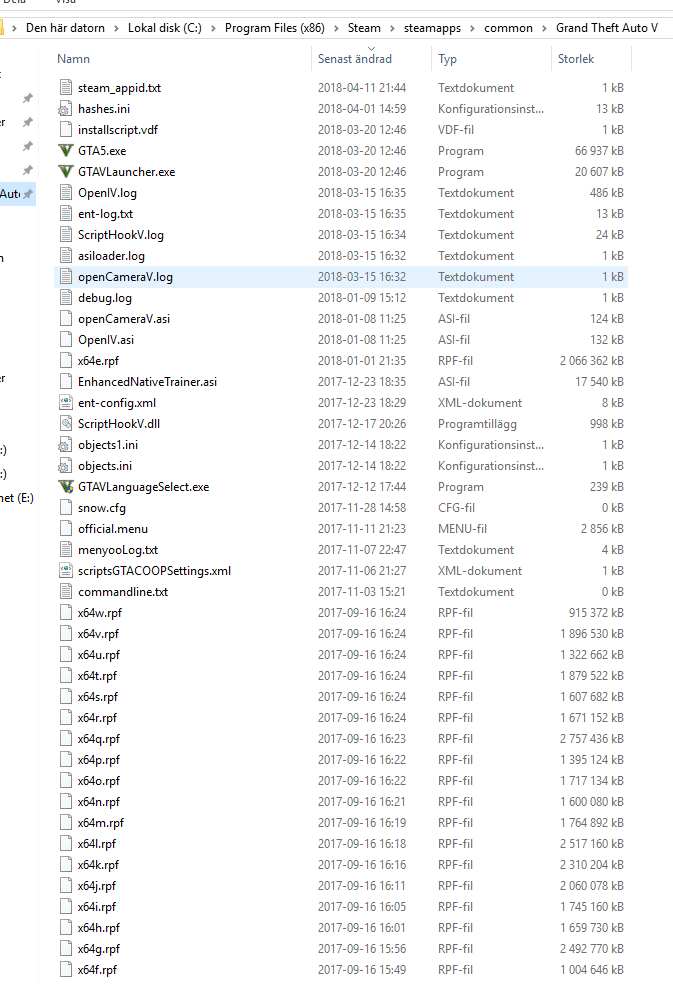Click the GTAVLanguageSelect.exe icon
Viewport: 673px width, 1000px height.
65,487
